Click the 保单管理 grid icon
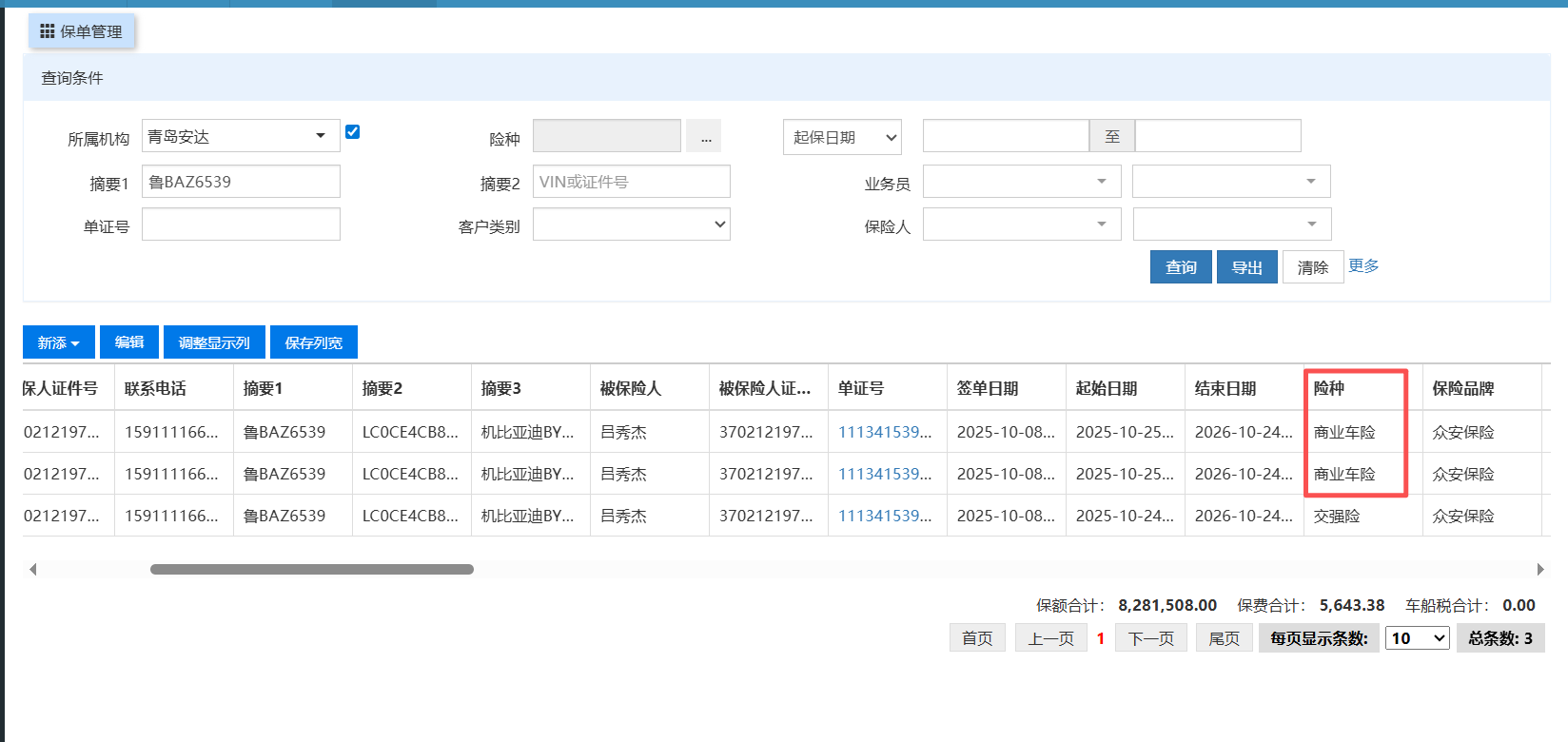Screen dimensions: 1568x742 point(47,31)
